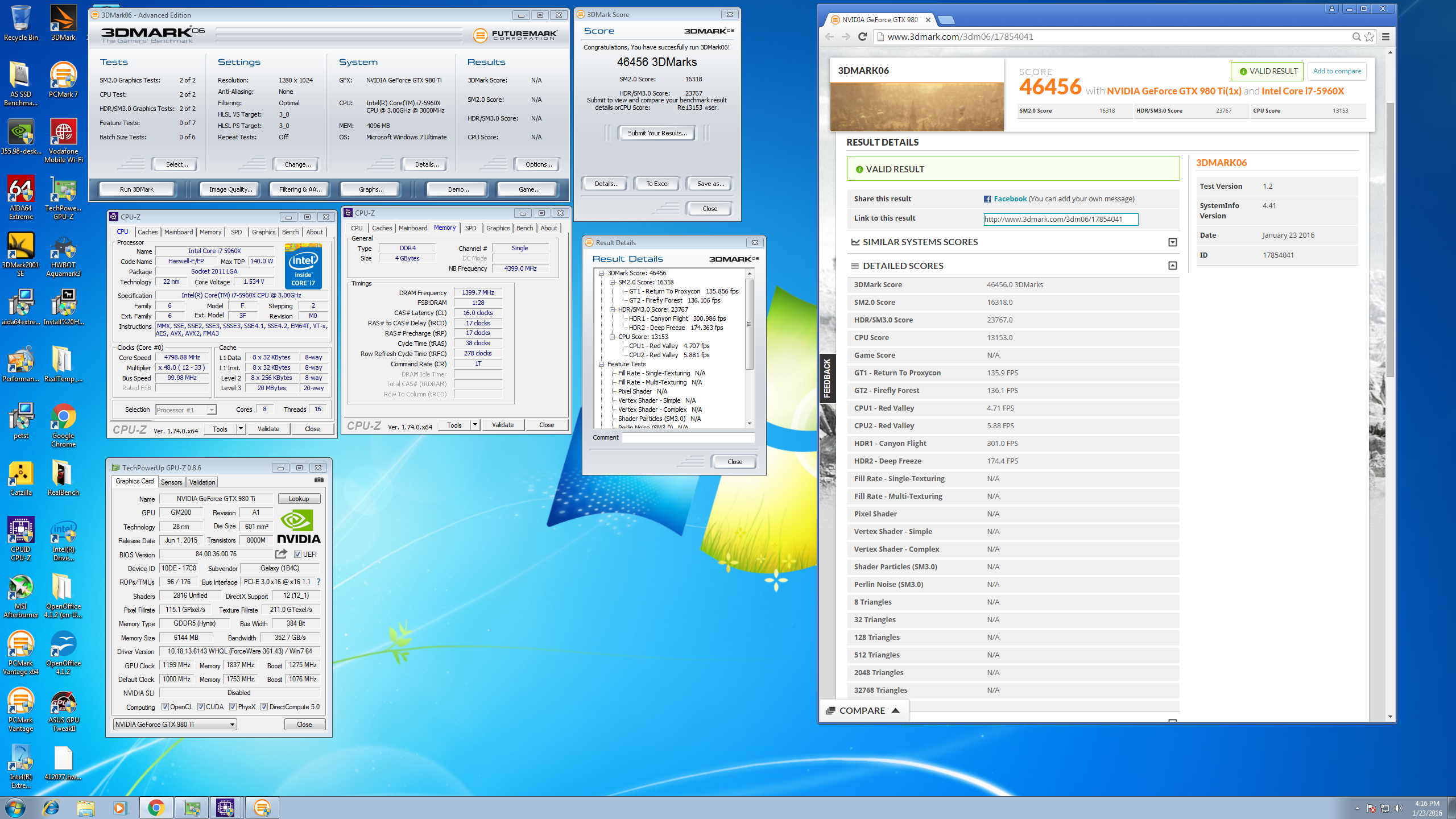Click Add to compare button
Viewport: 1456px width, 819px height.
point(1337,71)
